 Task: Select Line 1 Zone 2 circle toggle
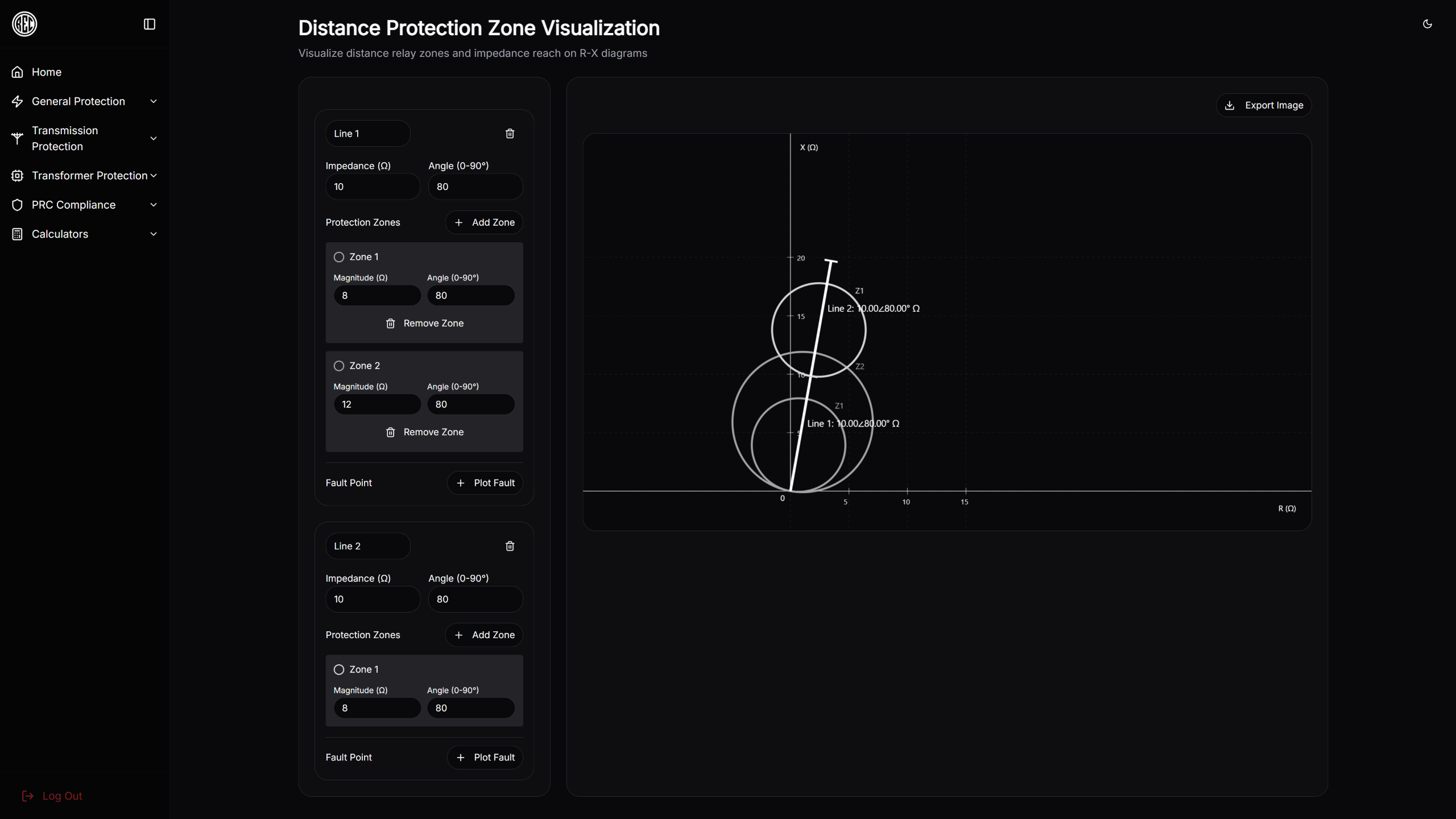[x=339, y=366]
